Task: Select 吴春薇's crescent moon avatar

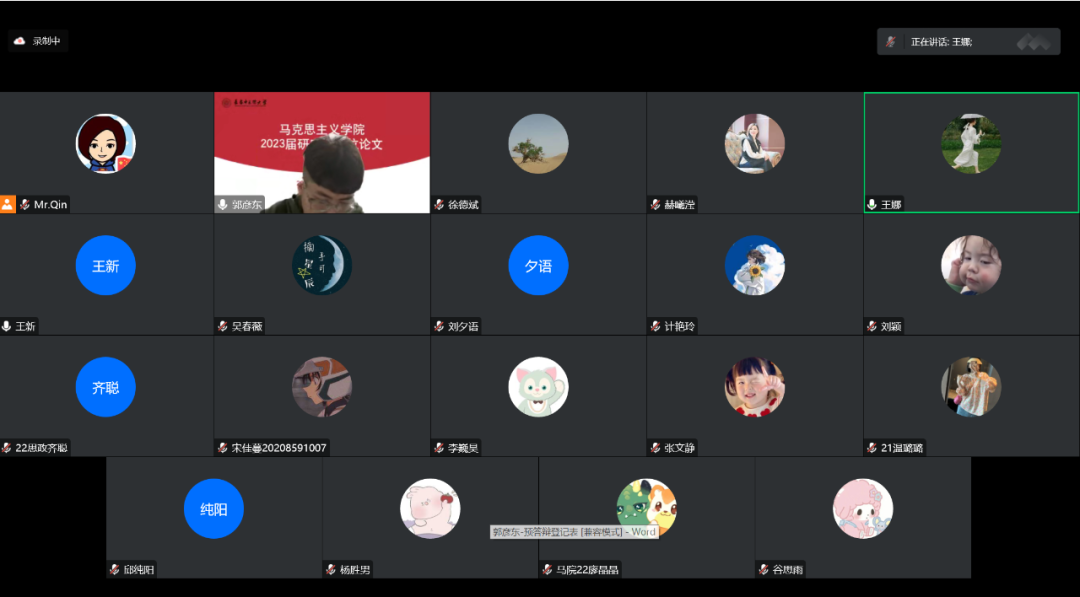Action: [x=322, y=266]
